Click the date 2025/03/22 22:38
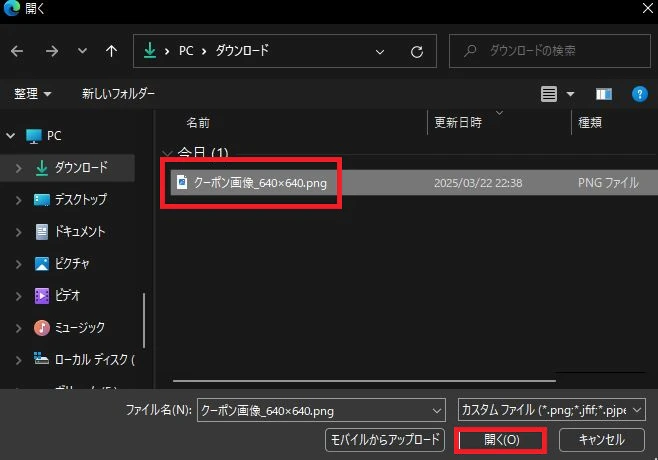658x460 pixels. tap(478, 183)
